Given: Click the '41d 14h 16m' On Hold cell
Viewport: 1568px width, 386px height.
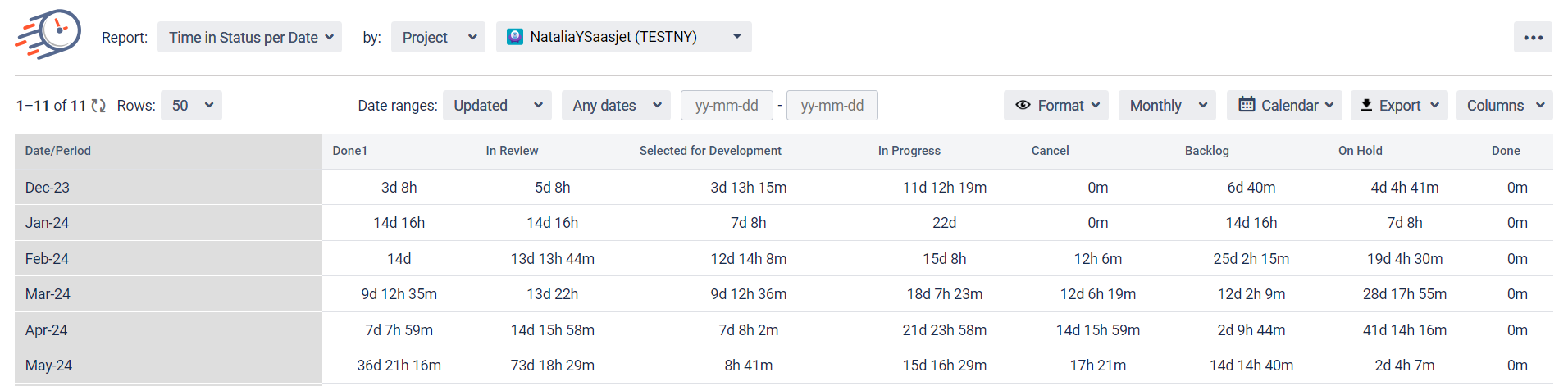Looking at the screenshot, I should 1405,330.
